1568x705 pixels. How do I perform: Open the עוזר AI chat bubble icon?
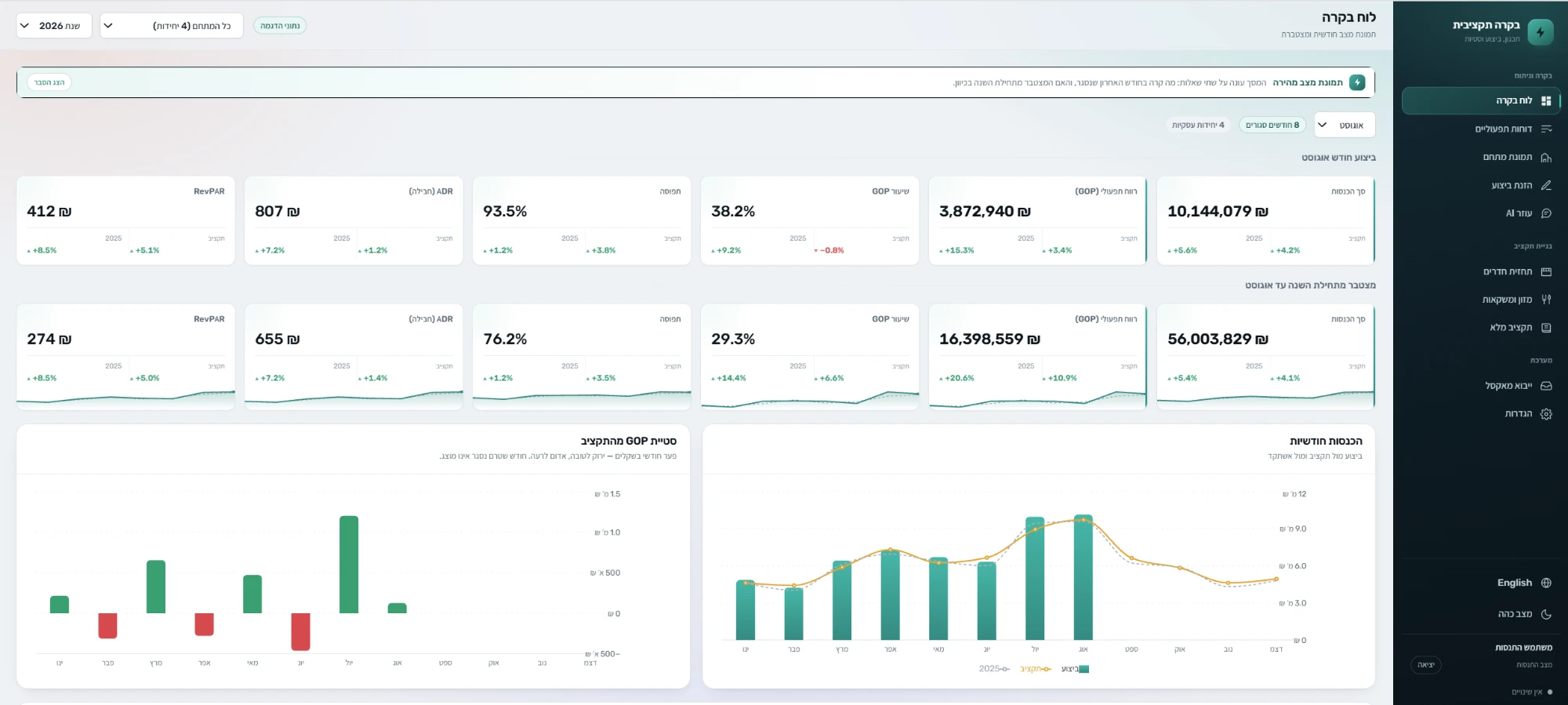[x=1546, y=213]
